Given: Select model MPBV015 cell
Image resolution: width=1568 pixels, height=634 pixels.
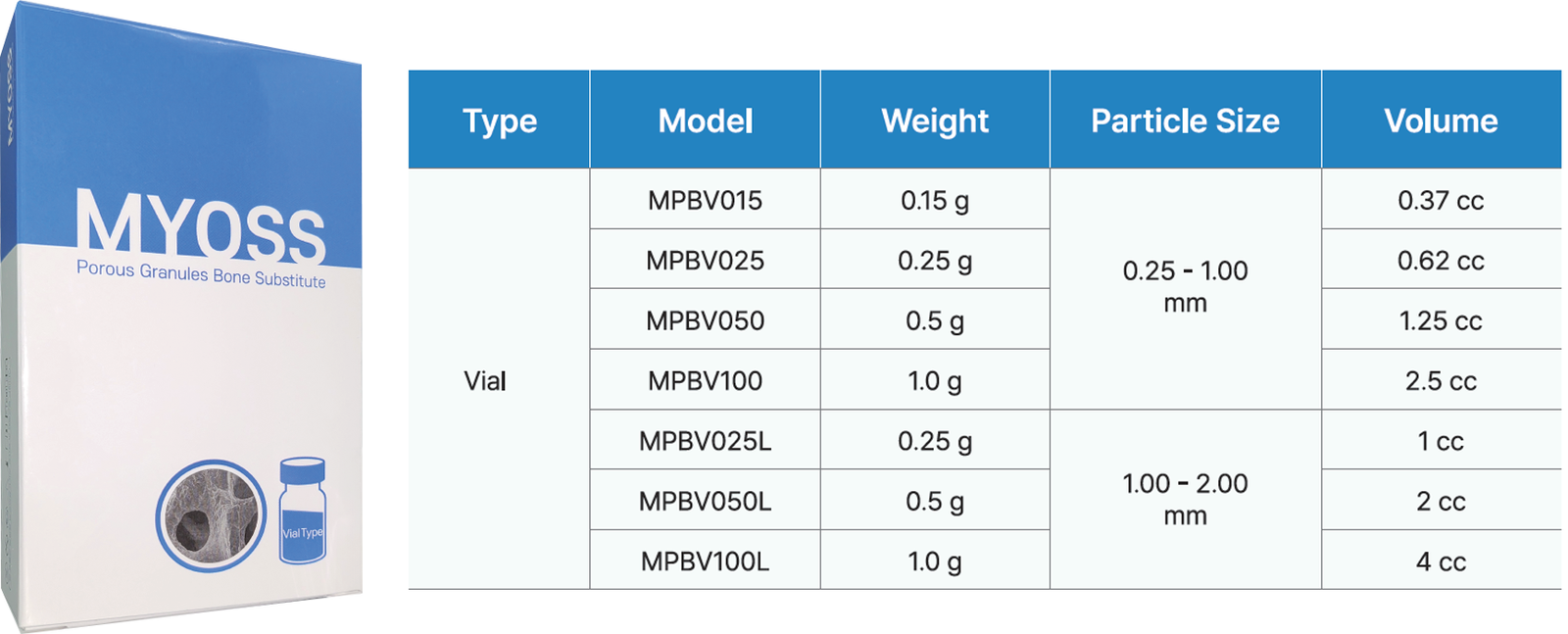Looking at the screenshot, I should tap(705, 200).
